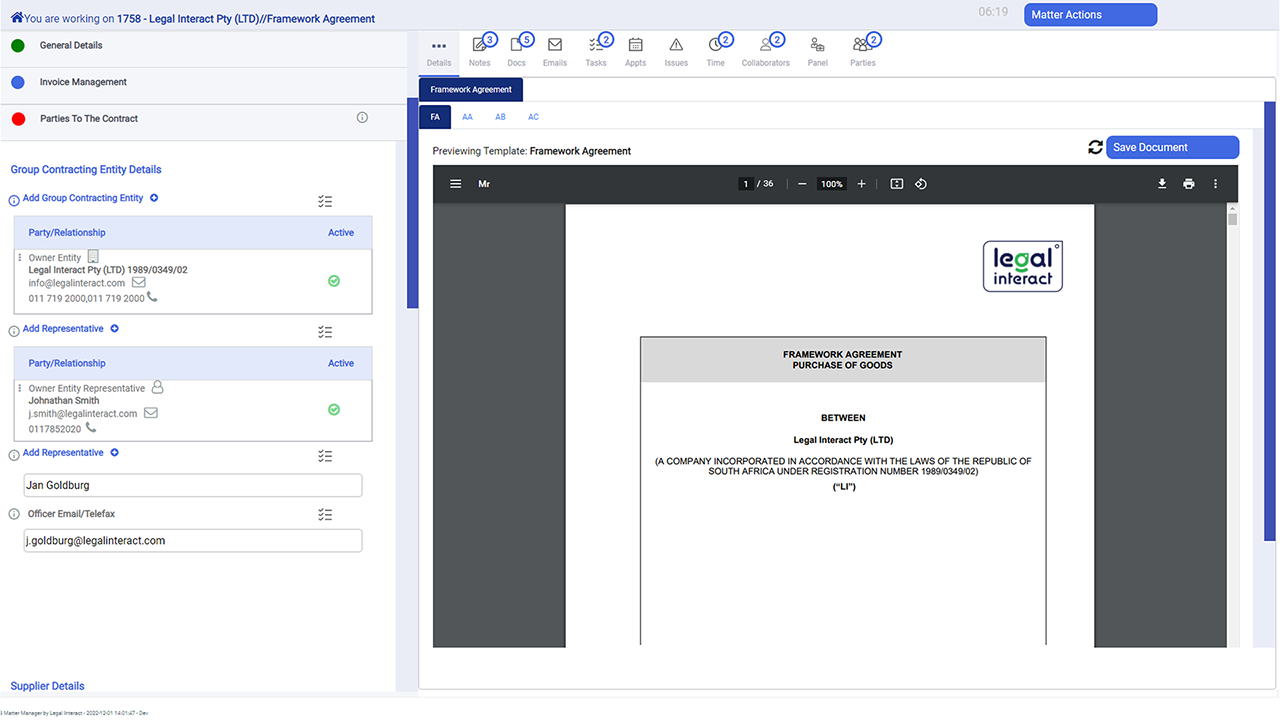1280x720 pixels.
Task: Open the Emails envelope icon
Action: (554, 45)
